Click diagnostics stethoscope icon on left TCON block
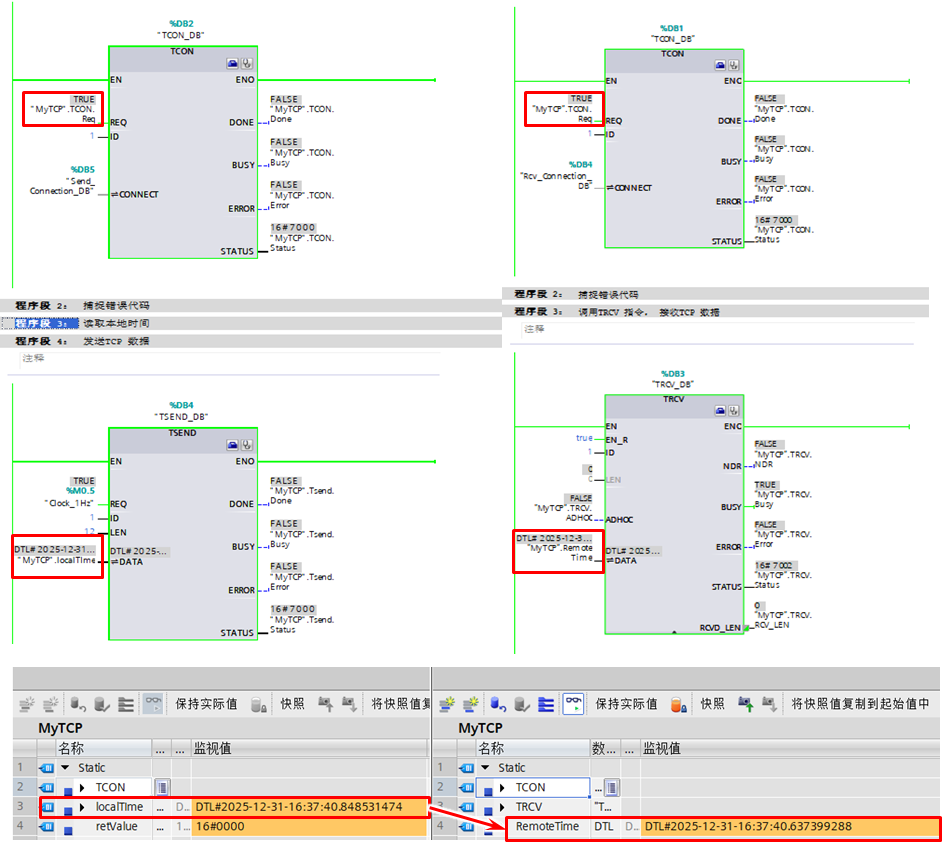Screen dimensions: 942x854 [246, 62]
